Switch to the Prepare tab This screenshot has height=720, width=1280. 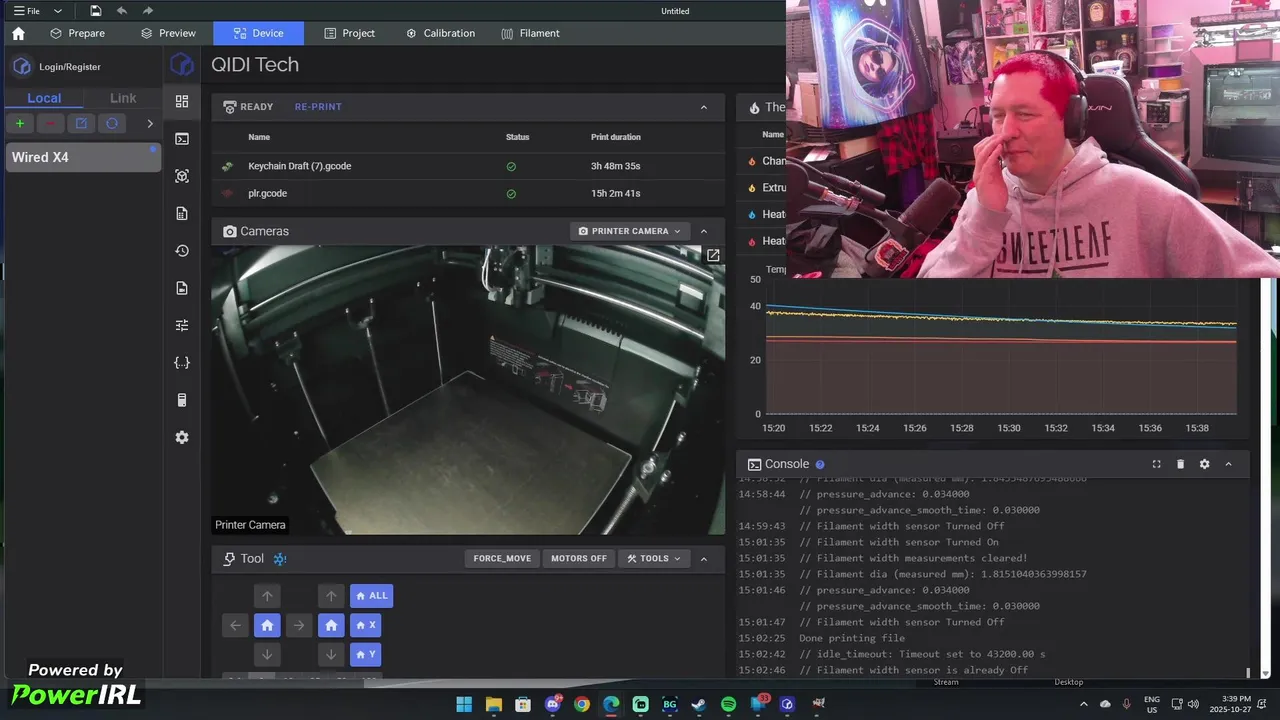coord(78,33)
